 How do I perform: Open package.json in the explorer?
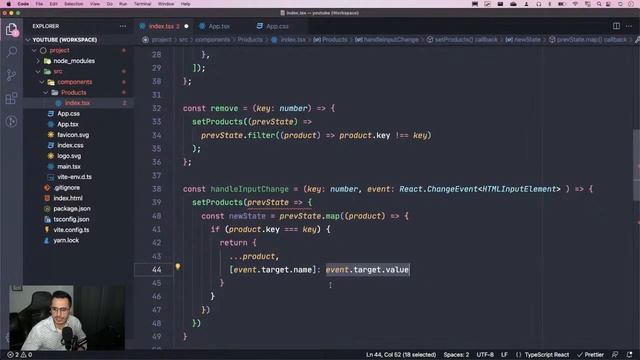(78, 209)
